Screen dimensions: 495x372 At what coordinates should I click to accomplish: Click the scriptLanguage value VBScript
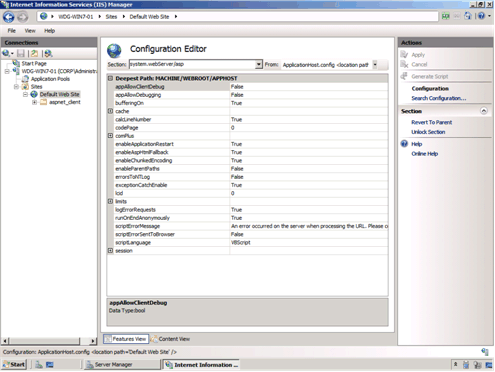(x=241, y=243)
